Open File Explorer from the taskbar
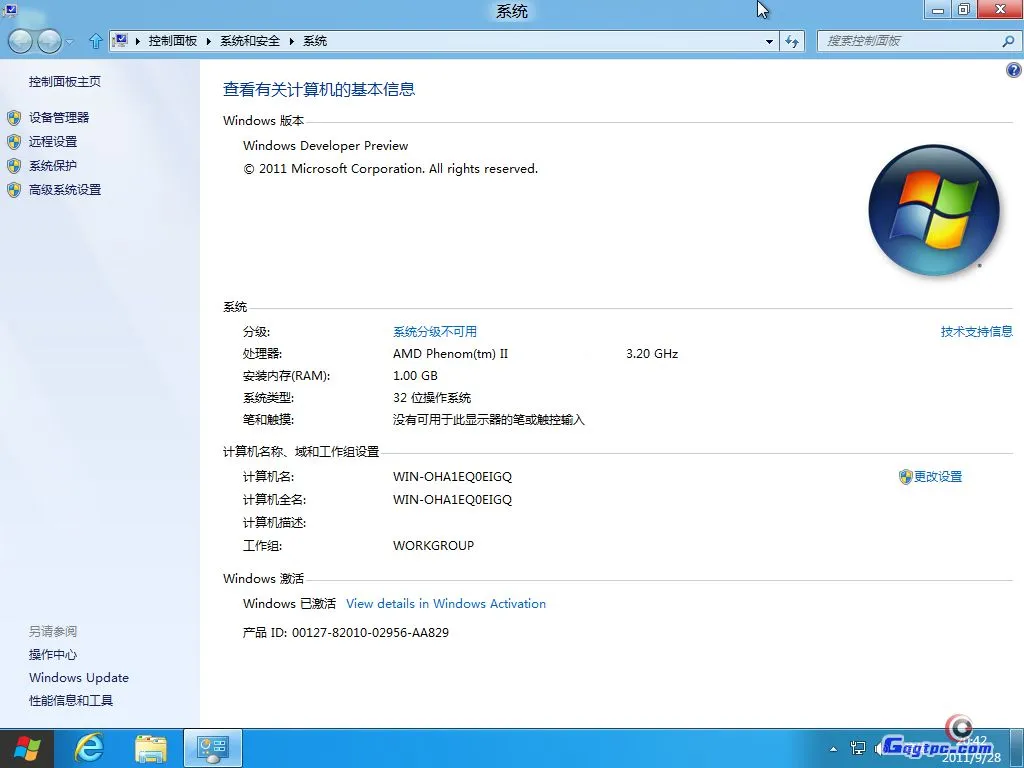The image size is (1024, 768). pos(150,747)
